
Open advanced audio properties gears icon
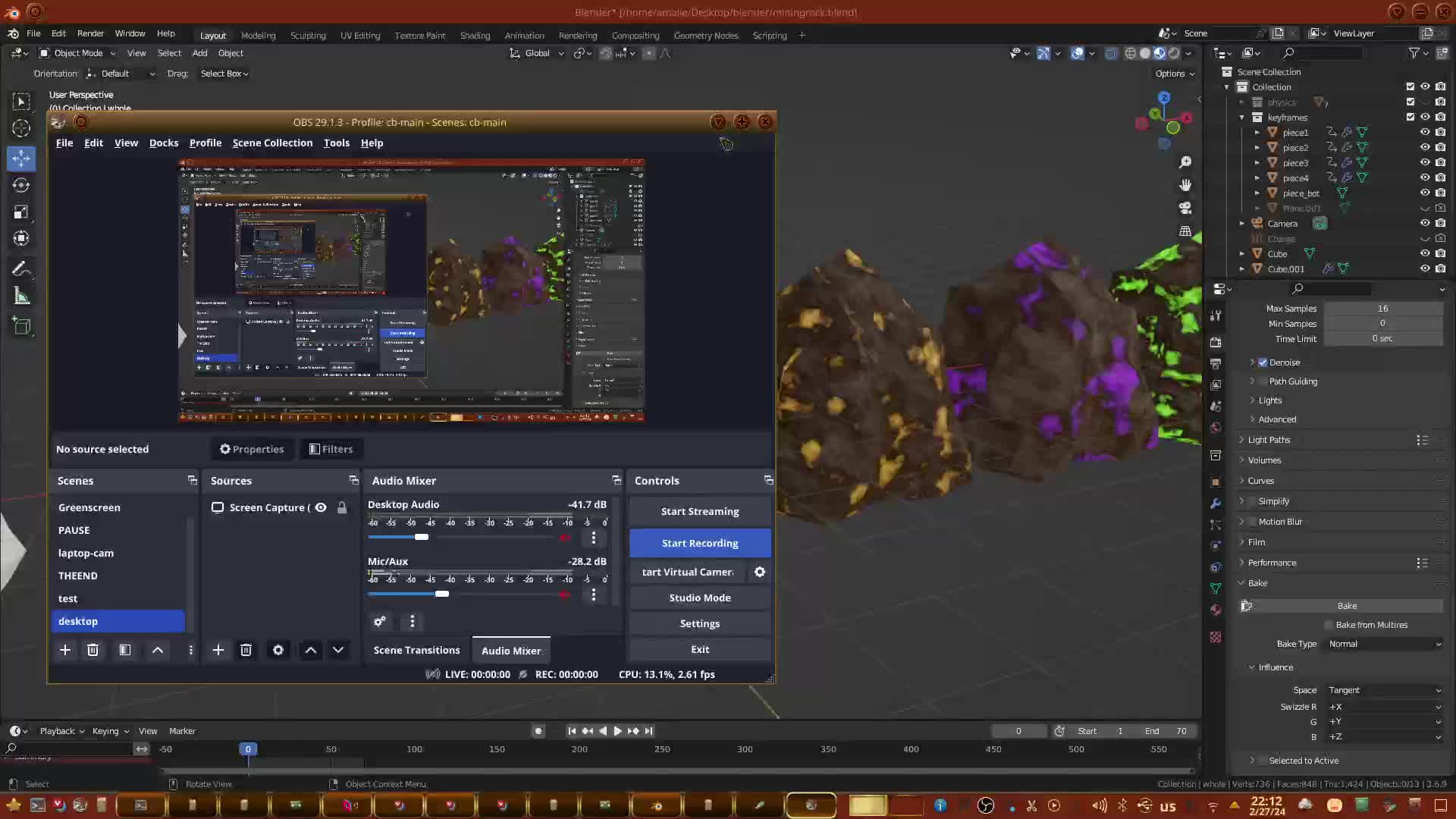[x=380, y=621]
